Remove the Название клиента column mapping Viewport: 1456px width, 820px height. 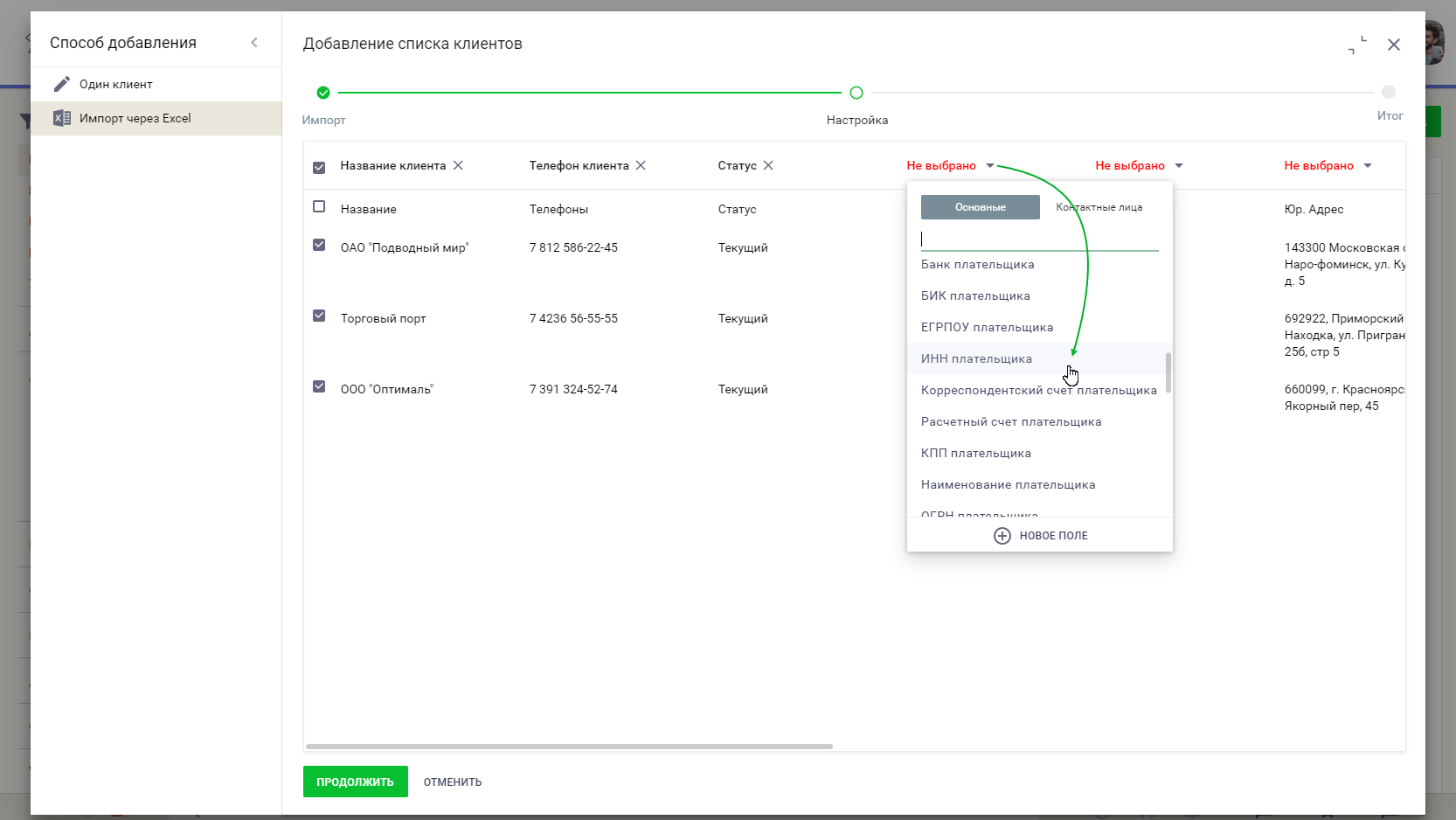pyautogui.click(x=458, y=165)
